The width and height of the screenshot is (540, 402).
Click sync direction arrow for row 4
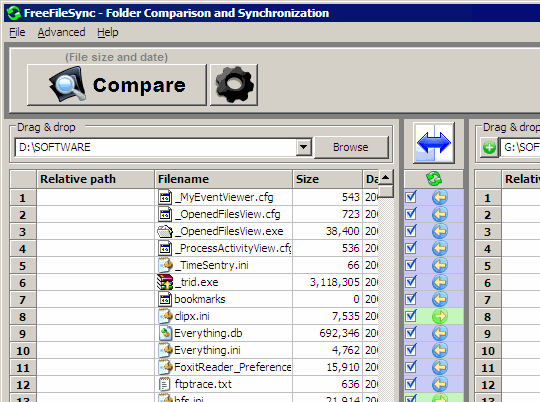(x=440, y=248)
